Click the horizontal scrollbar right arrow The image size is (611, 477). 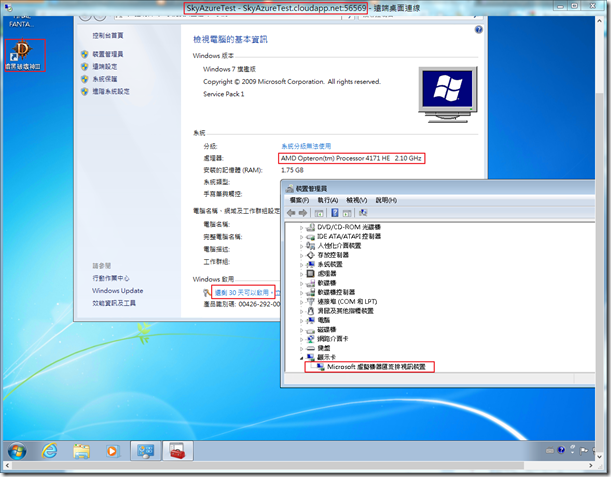[x=591, y=465]
